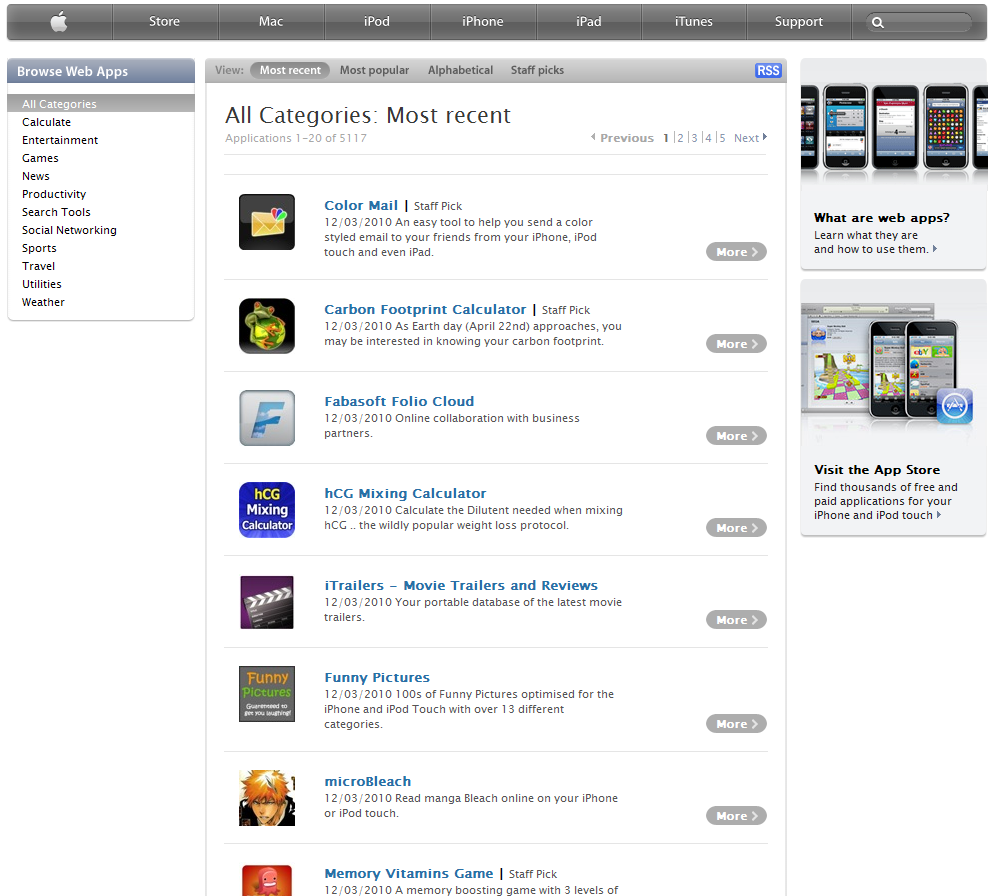
Task: Click More for Fabasoft Folio Cloud
Action: (x=736, y=436)
